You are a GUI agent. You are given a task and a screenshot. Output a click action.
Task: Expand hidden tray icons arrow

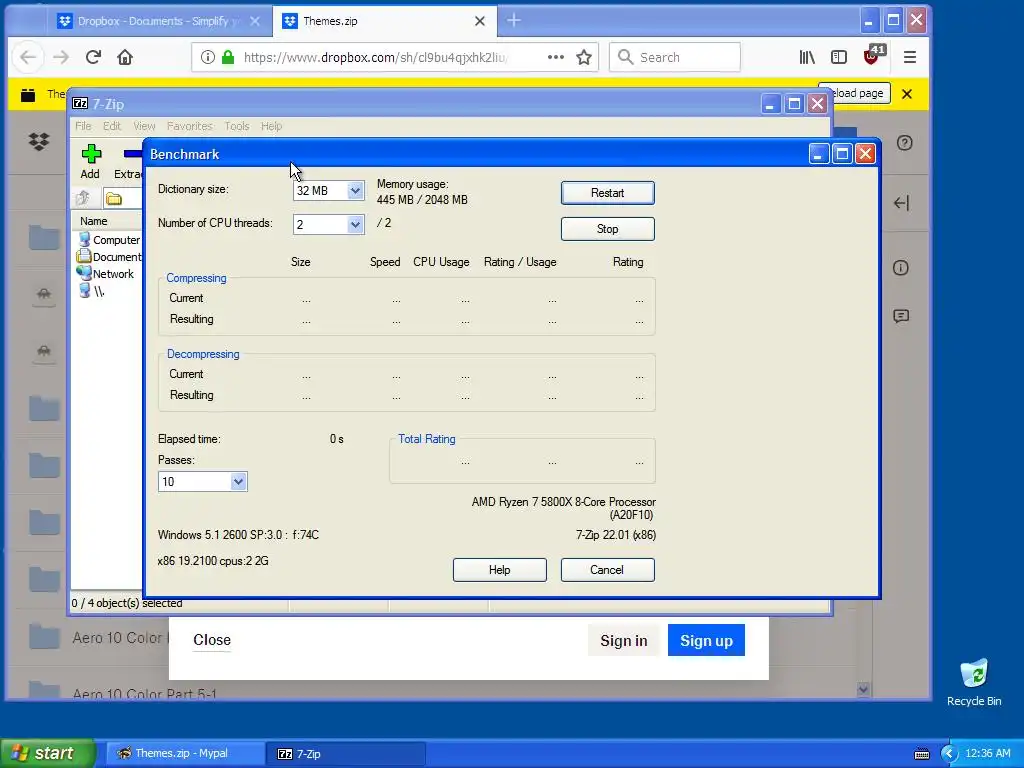point(949,754)
